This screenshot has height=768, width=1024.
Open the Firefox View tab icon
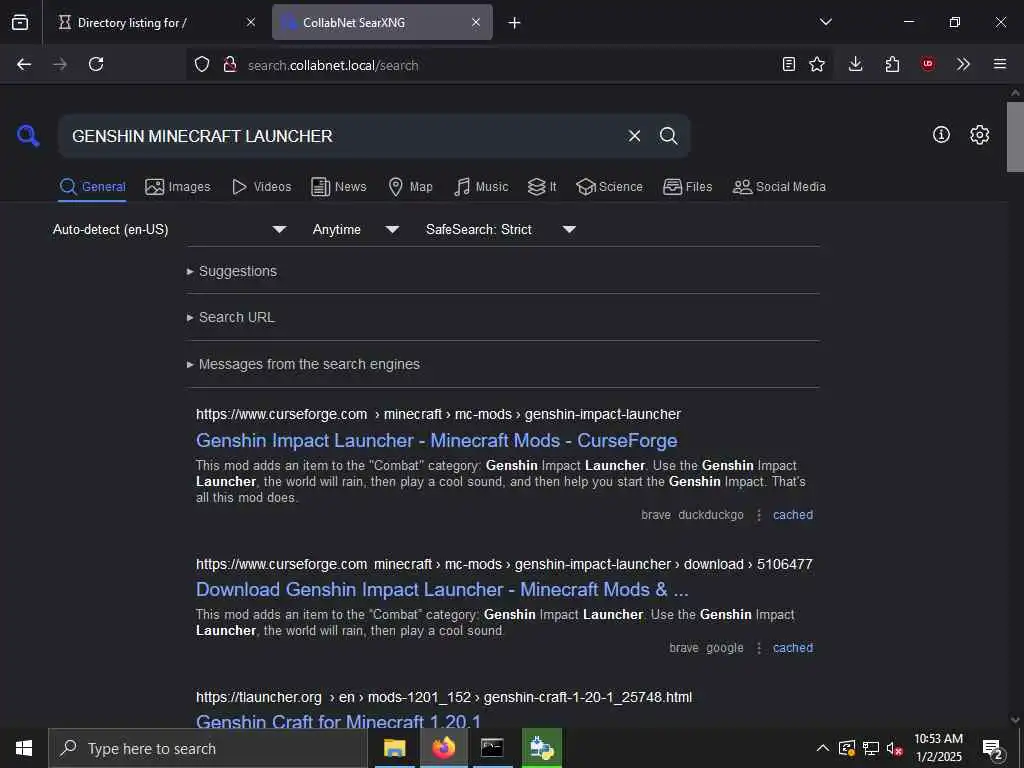(20, 22)
